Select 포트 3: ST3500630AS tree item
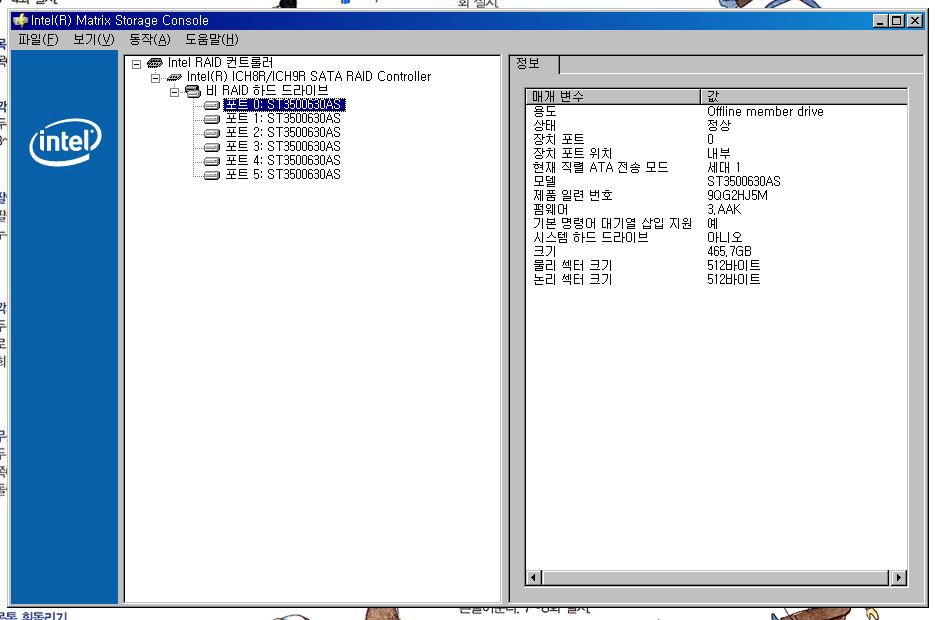The image size is (945, 620). (x=283, y=146)
